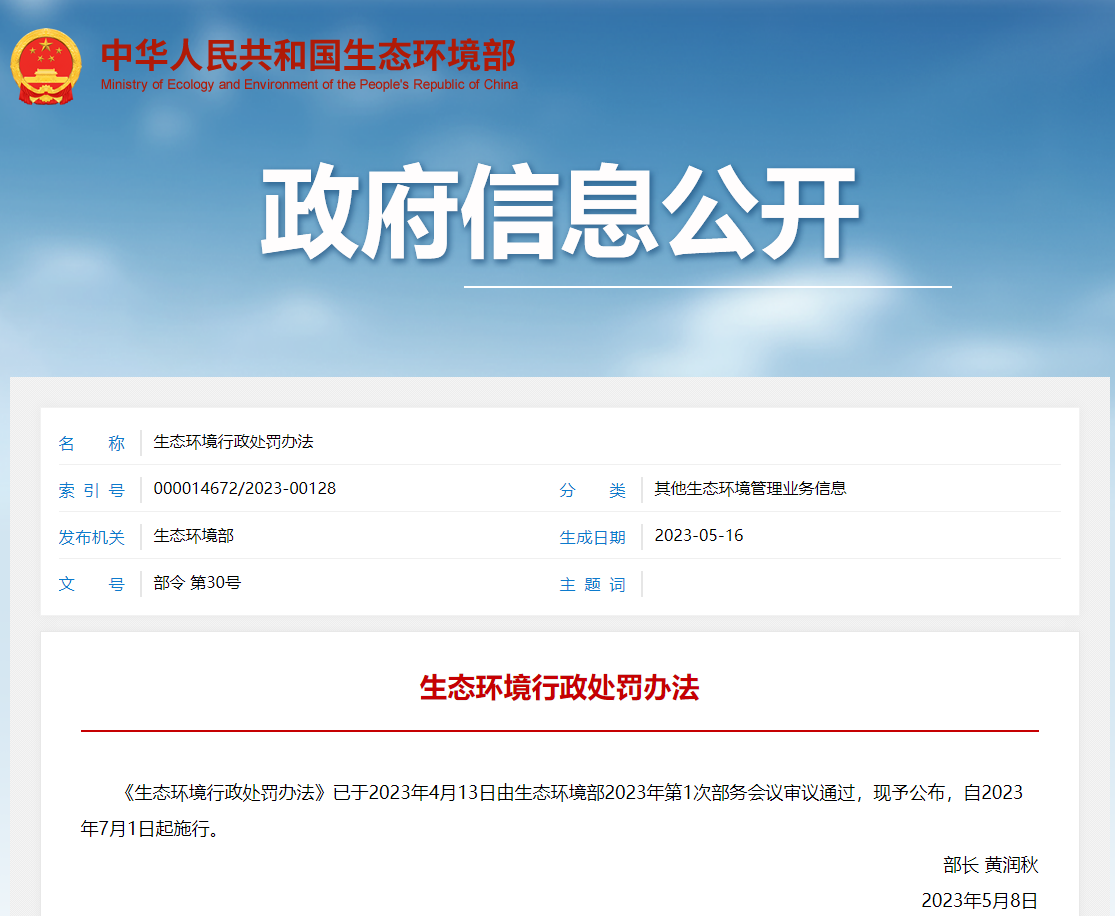This screenshot has width=1115, height=916.
Task: Select the 文号 label
Action: pos(92,584)
